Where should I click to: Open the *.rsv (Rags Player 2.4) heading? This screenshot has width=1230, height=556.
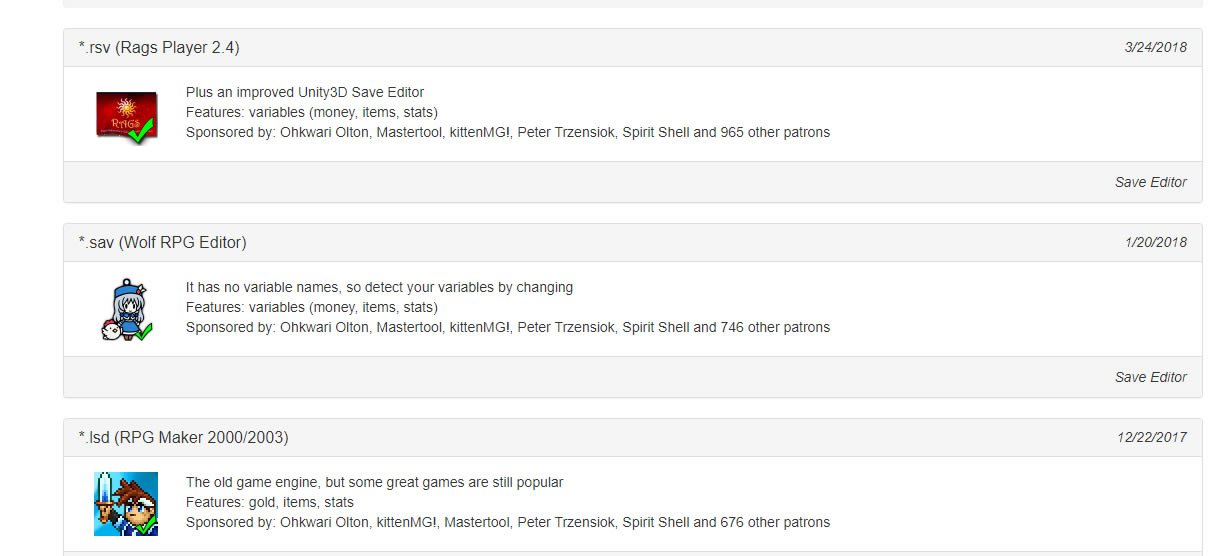(x=159, y=47)
